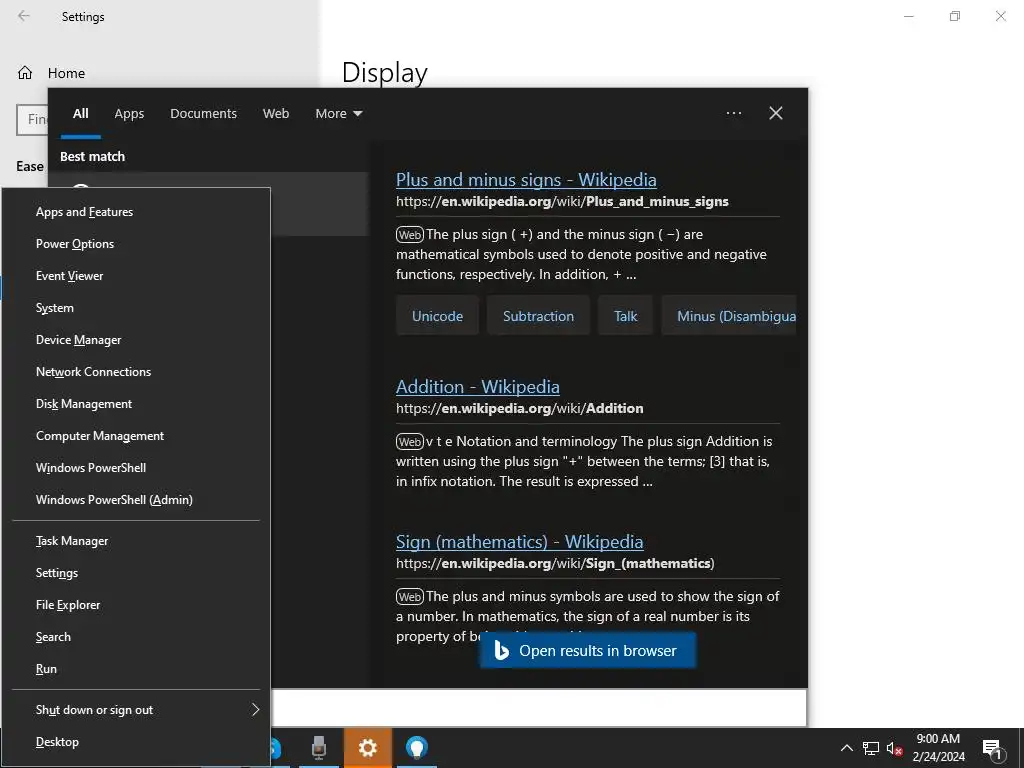Click the Best match heading text

coord(92,157)
